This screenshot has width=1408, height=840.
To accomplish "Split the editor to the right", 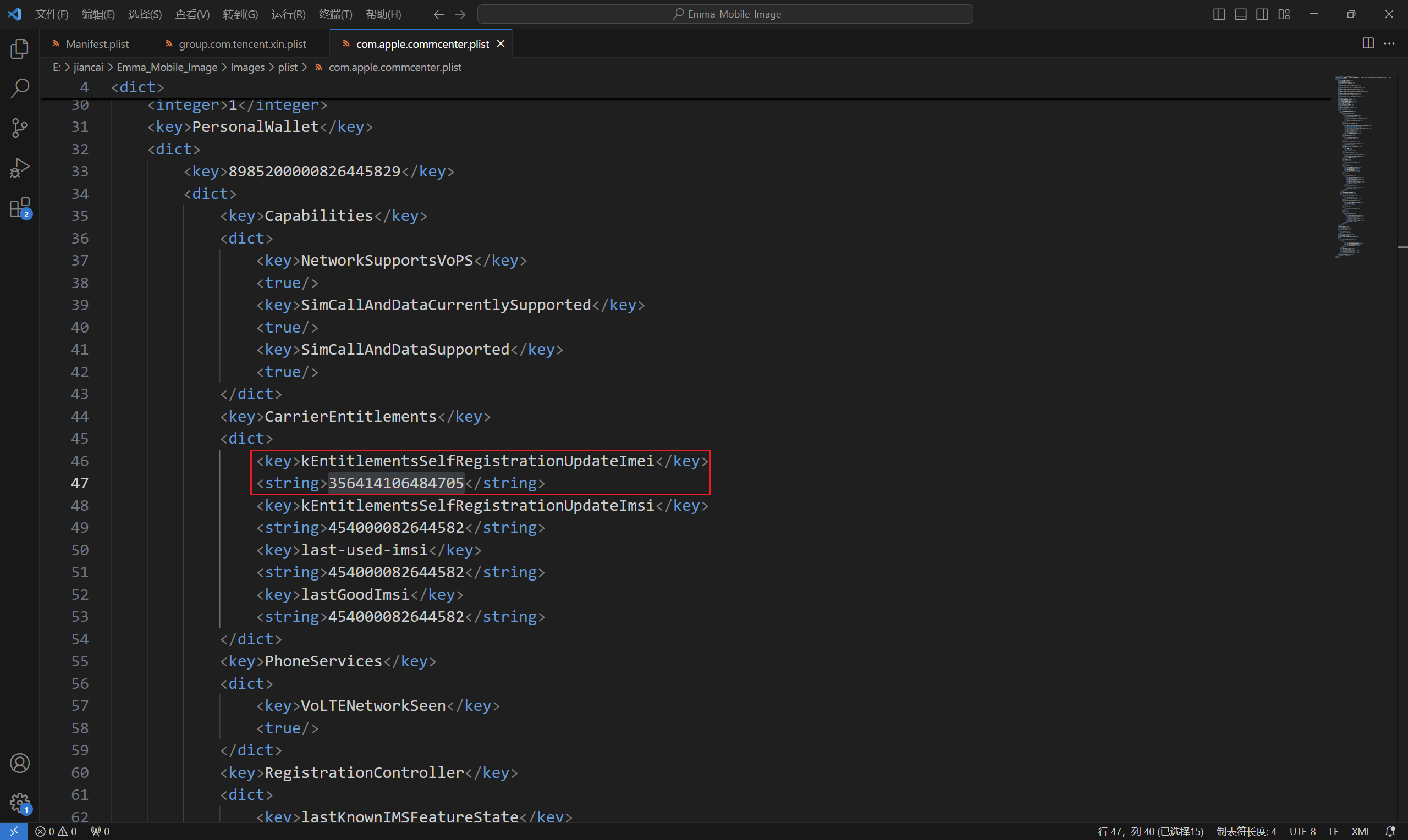I will tap(1368, 43).
